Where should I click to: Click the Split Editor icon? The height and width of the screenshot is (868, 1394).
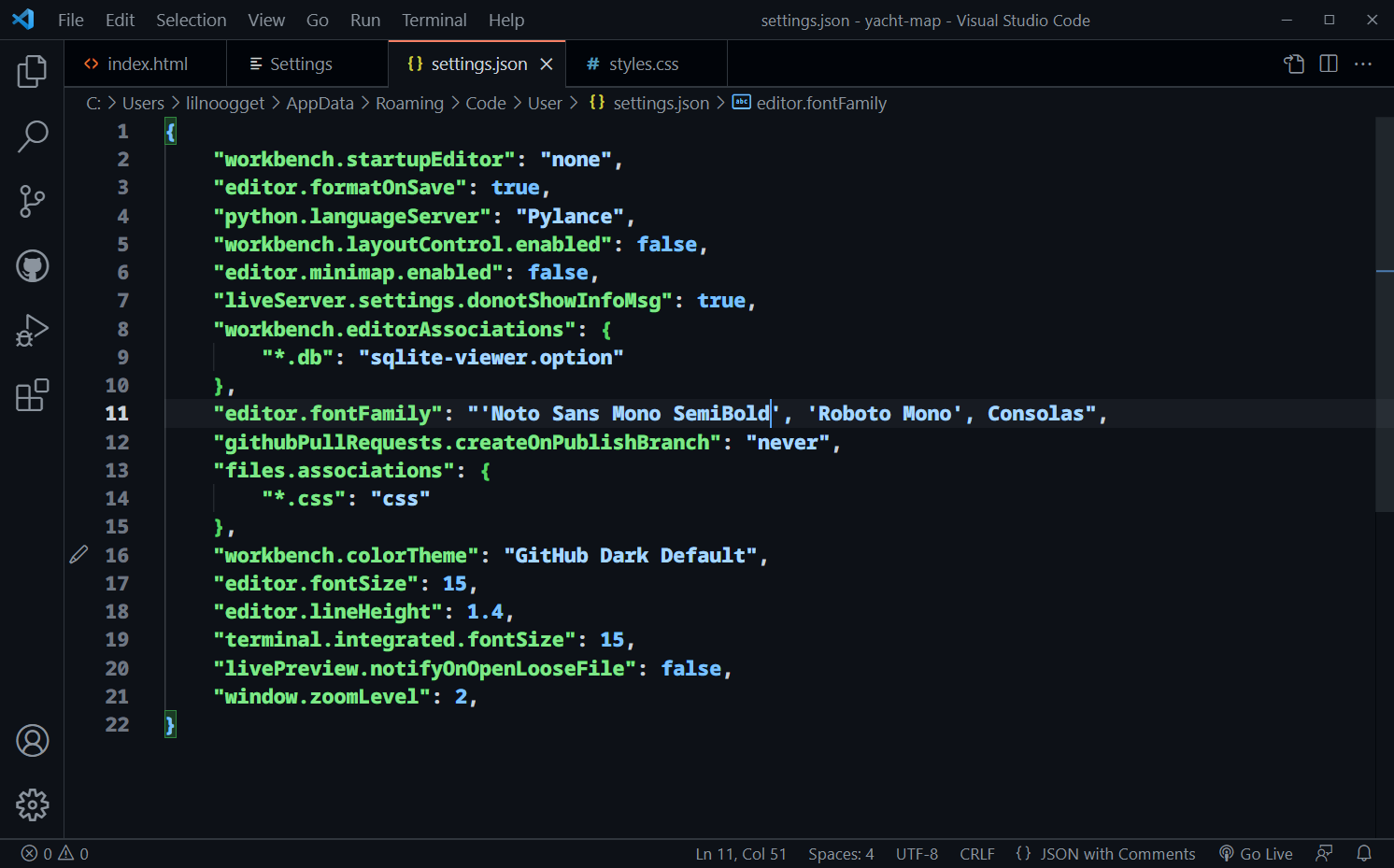[x=1328, y=64]
